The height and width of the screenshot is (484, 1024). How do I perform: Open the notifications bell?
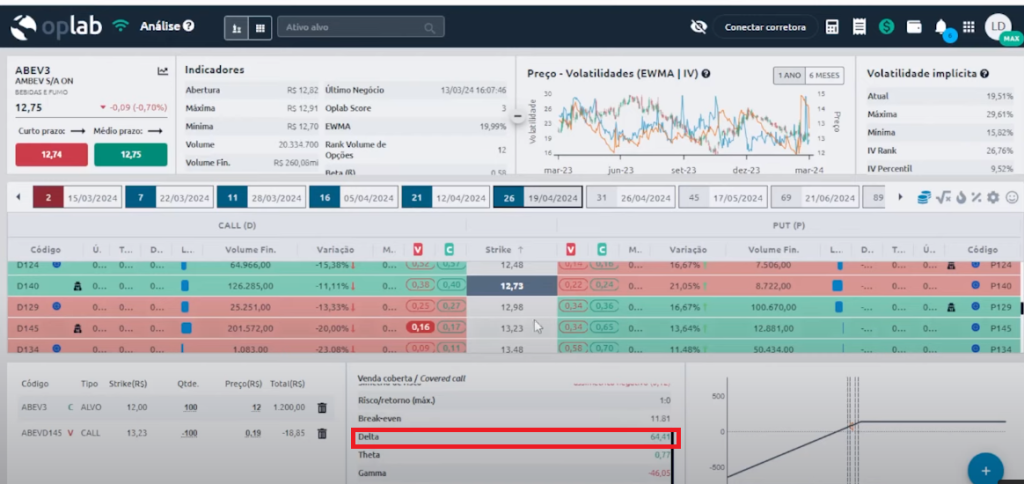[x=941, y=27]
